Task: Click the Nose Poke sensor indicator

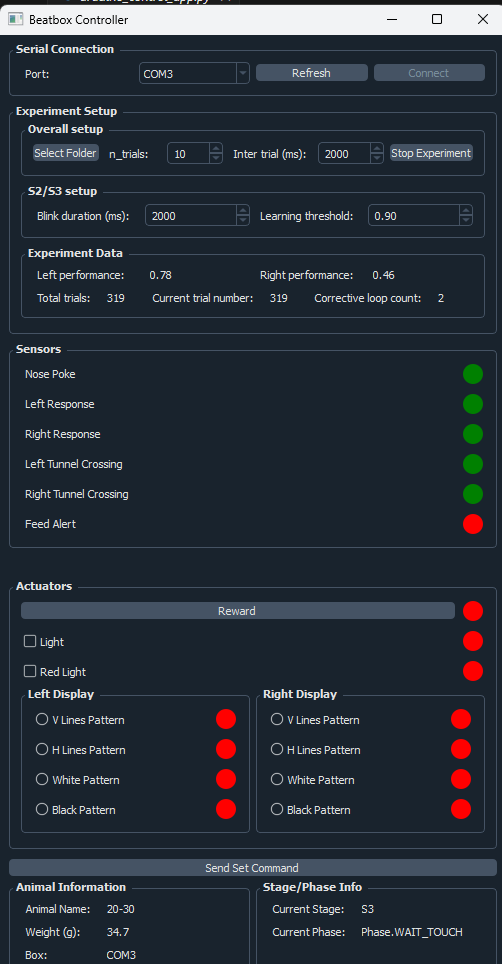Action: point(473,374)
